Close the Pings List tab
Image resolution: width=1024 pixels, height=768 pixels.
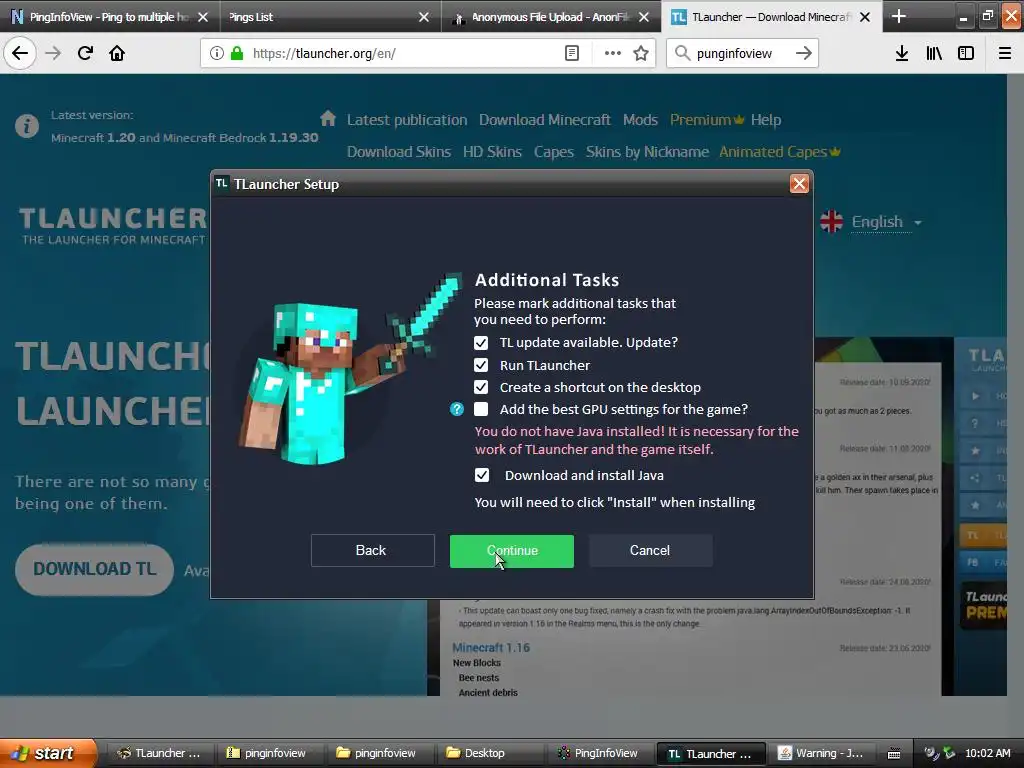[x=424, y=17]
